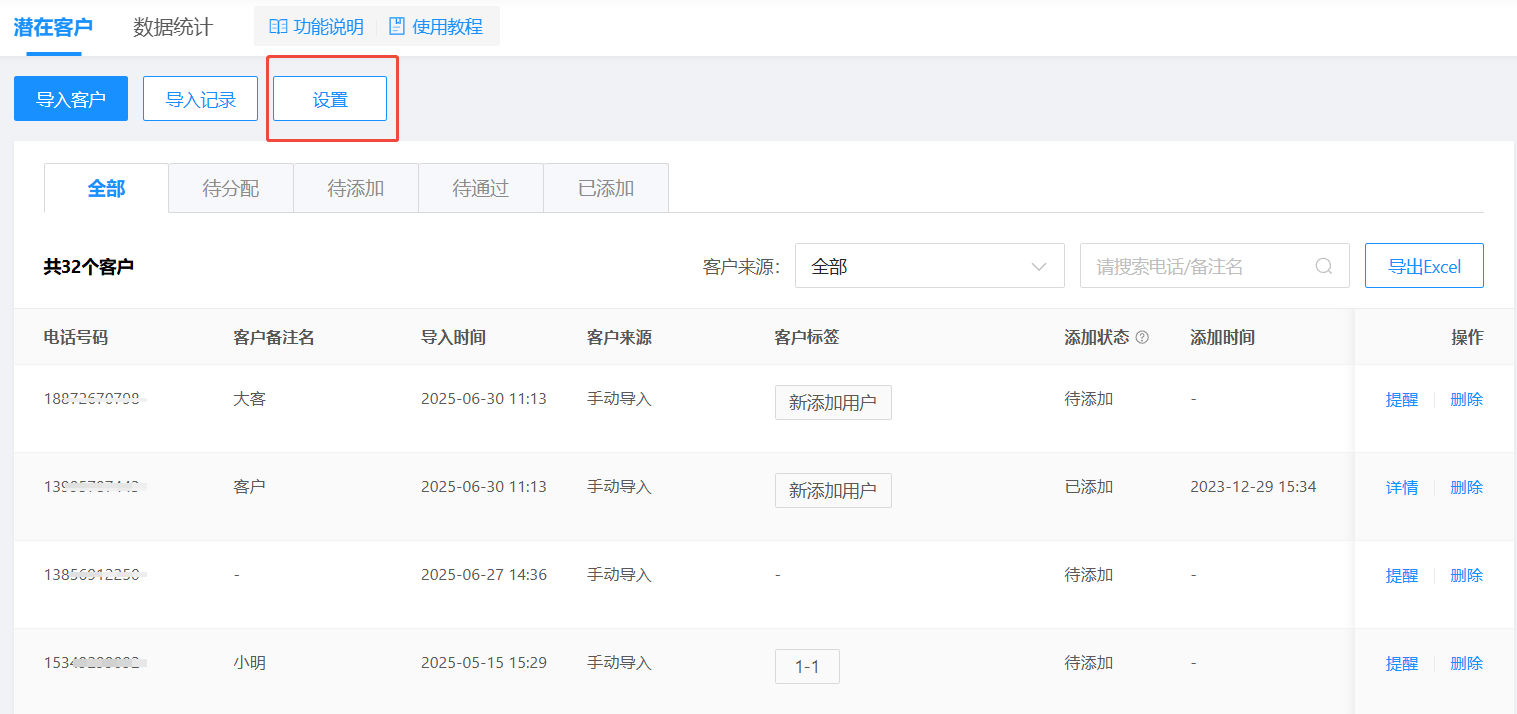1517x714 pixels.
Task: Open the 设置 button
Action: pyautogui.click(x=330, y=99)
